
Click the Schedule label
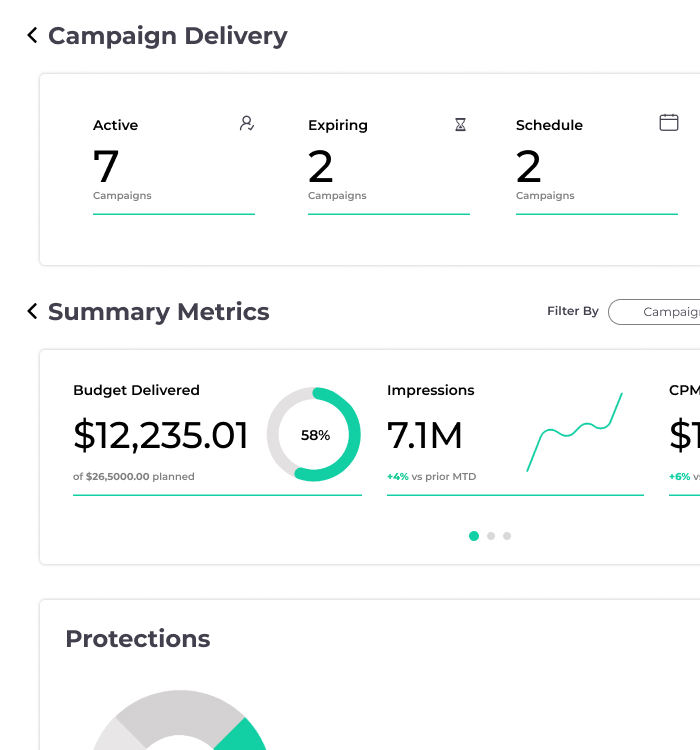click(x=549, y=125)
